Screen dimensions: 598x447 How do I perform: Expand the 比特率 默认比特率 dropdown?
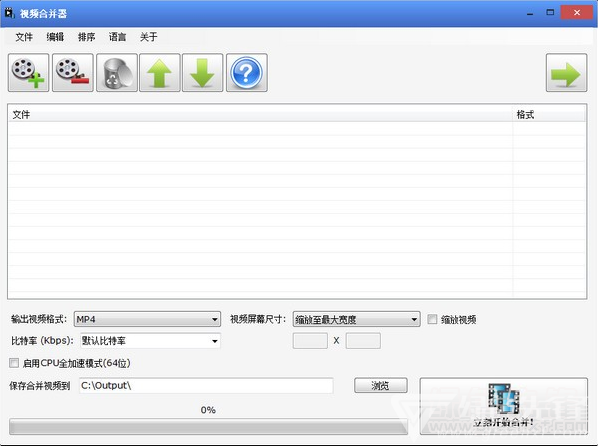pyautogui.click(x=150, y=341)
